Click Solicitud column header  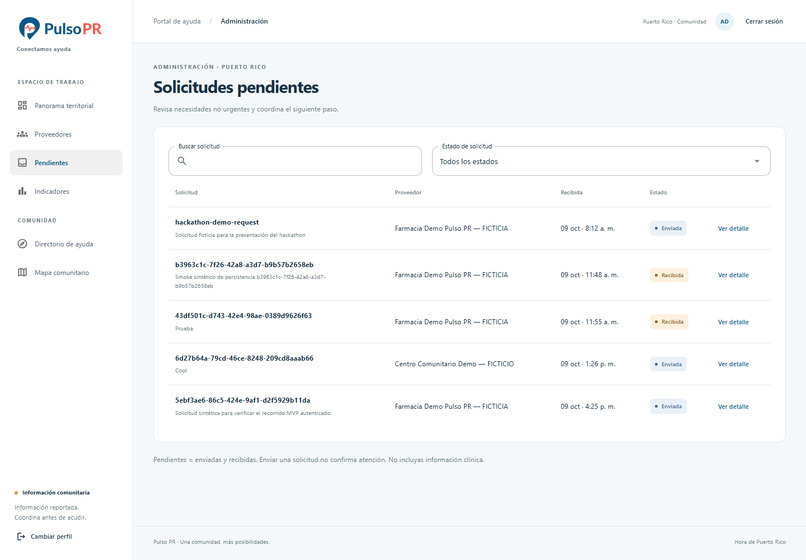click(x=186, y=192)
